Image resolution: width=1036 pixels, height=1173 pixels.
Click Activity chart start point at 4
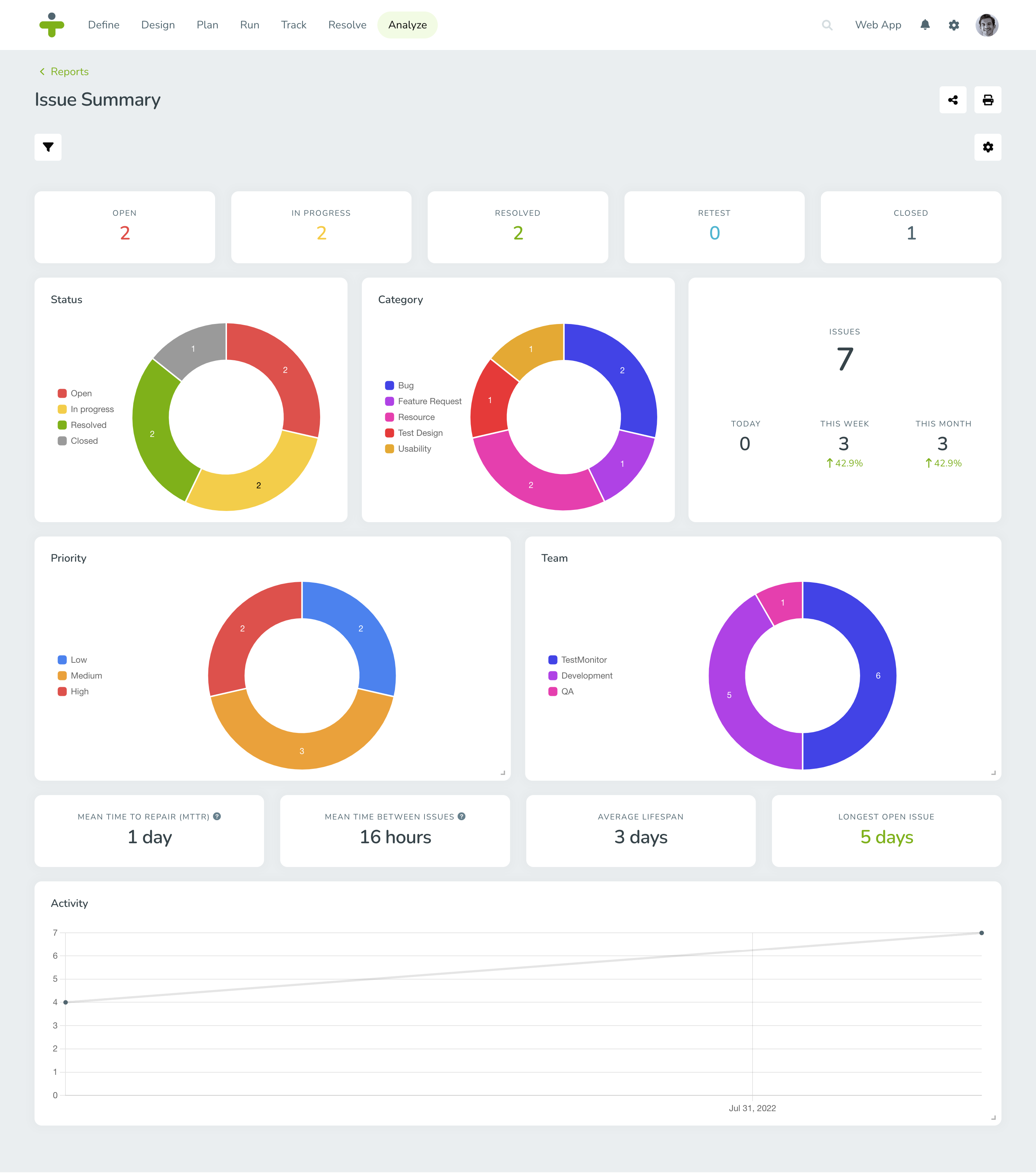click(x=65, y=1002)
